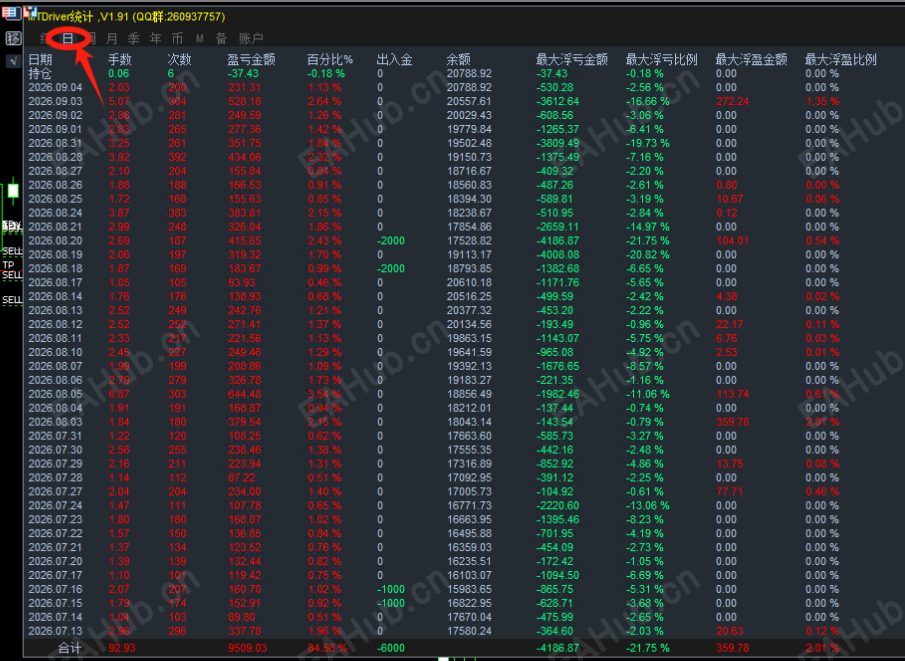Click the 移 move button
This screenshot has width=905, height=661.
(x=13, y=38)
